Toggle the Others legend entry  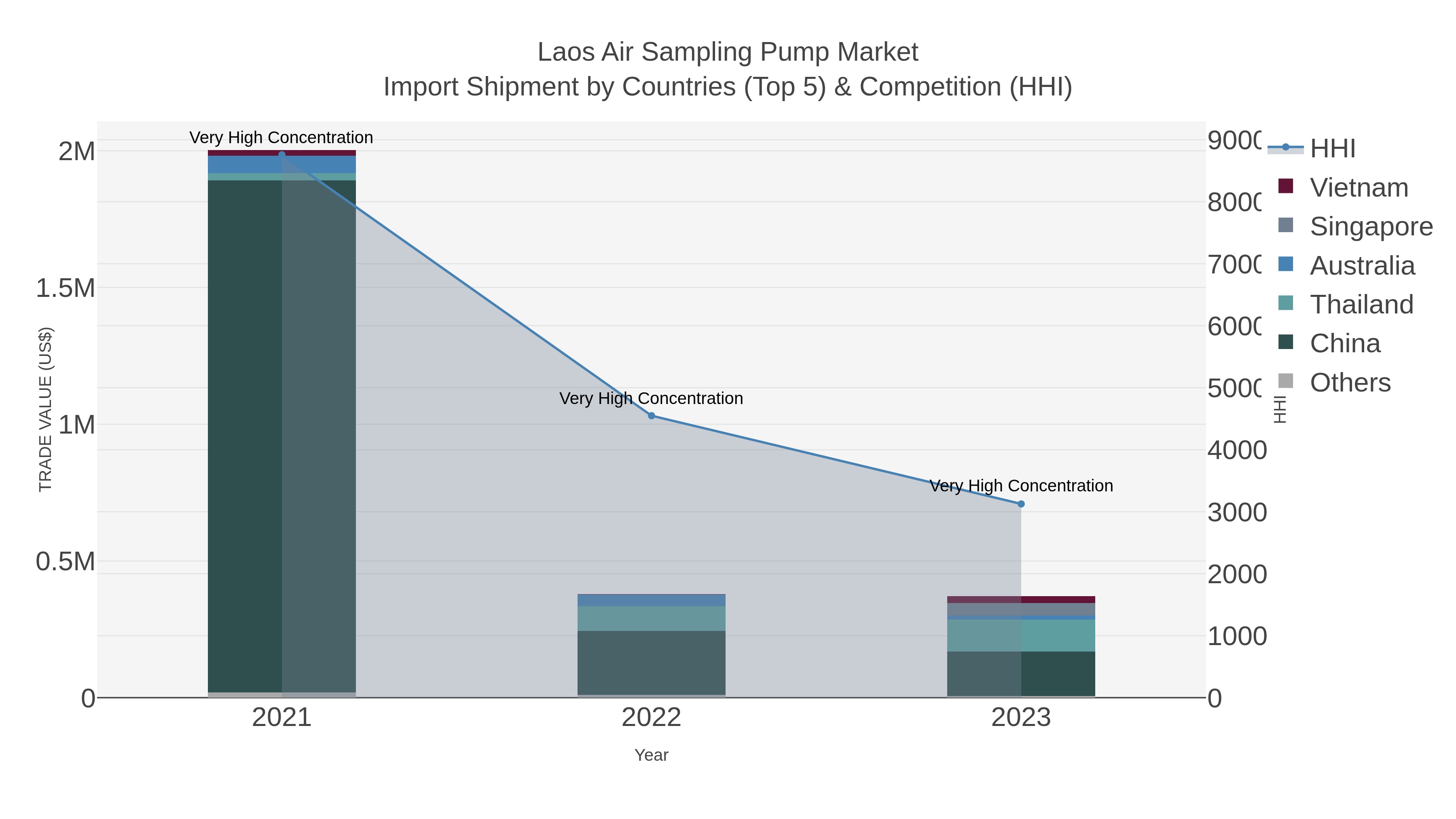tap(1334, 382)
